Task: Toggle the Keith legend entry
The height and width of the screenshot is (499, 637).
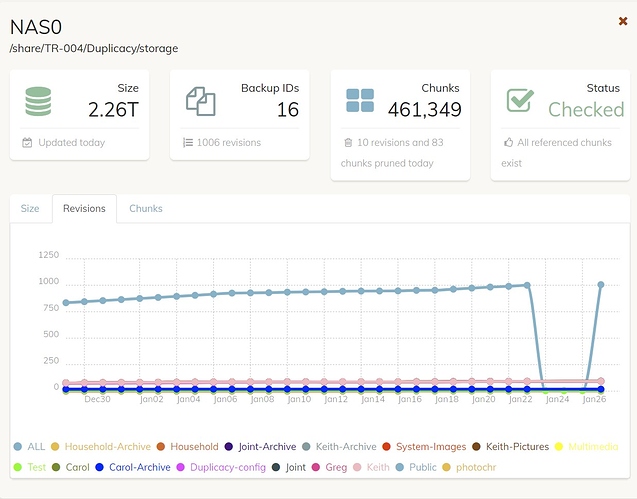Action: click(371, 467)
